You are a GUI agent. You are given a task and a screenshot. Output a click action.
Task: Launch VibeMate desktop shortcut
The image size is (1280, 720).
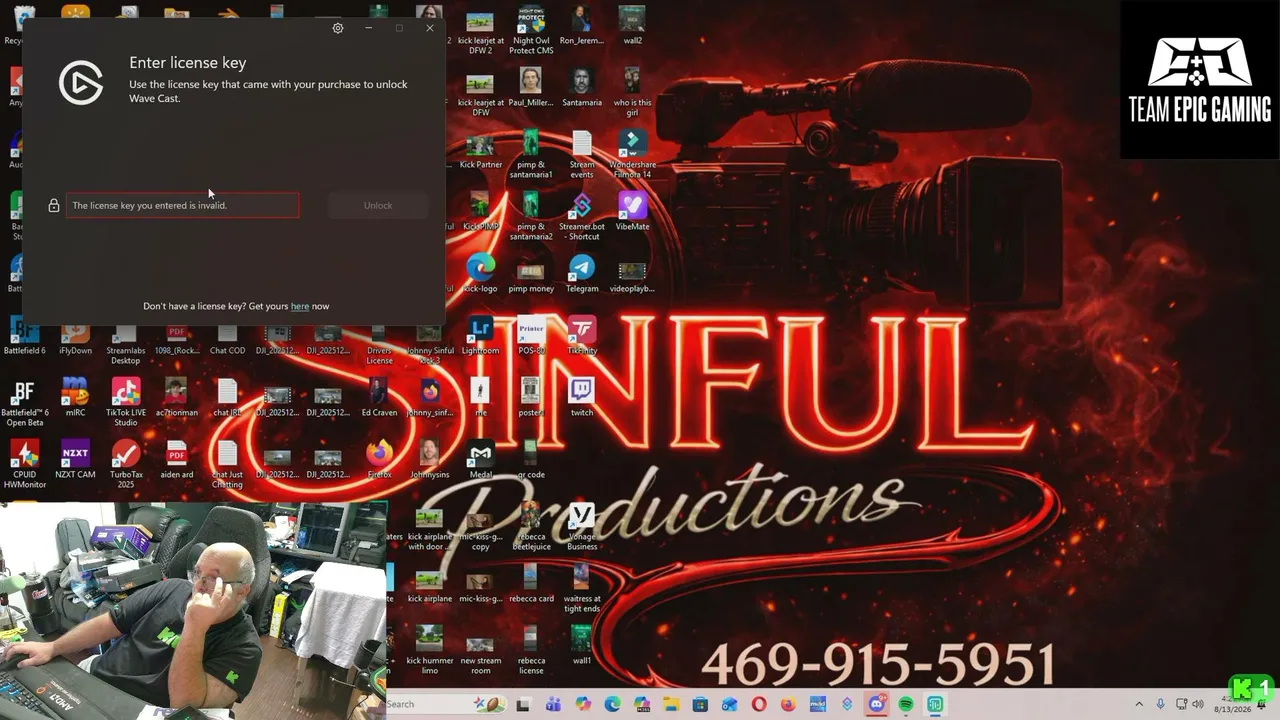pos(632,211)
